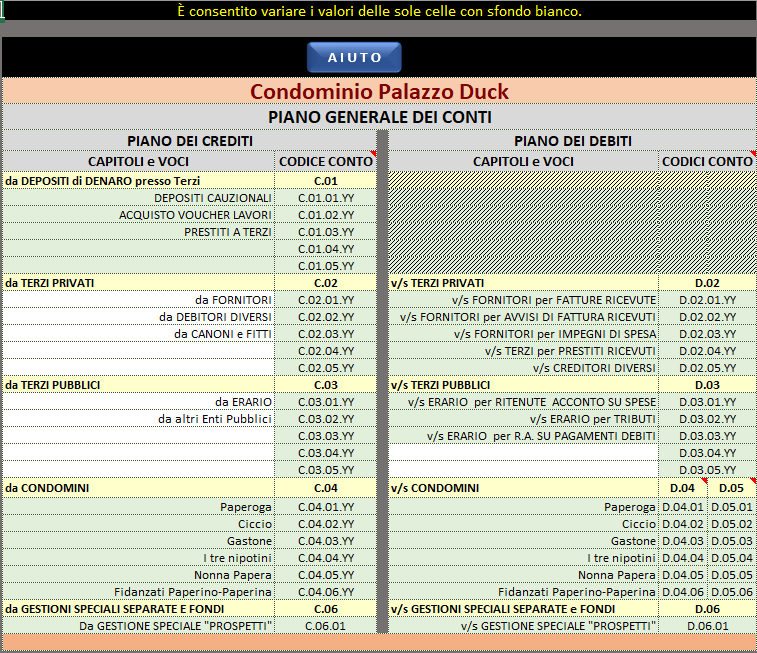The image size is (757, 653).
Task: Click the CODICE CONTO header in credits
Action: (x=326, y=161)
